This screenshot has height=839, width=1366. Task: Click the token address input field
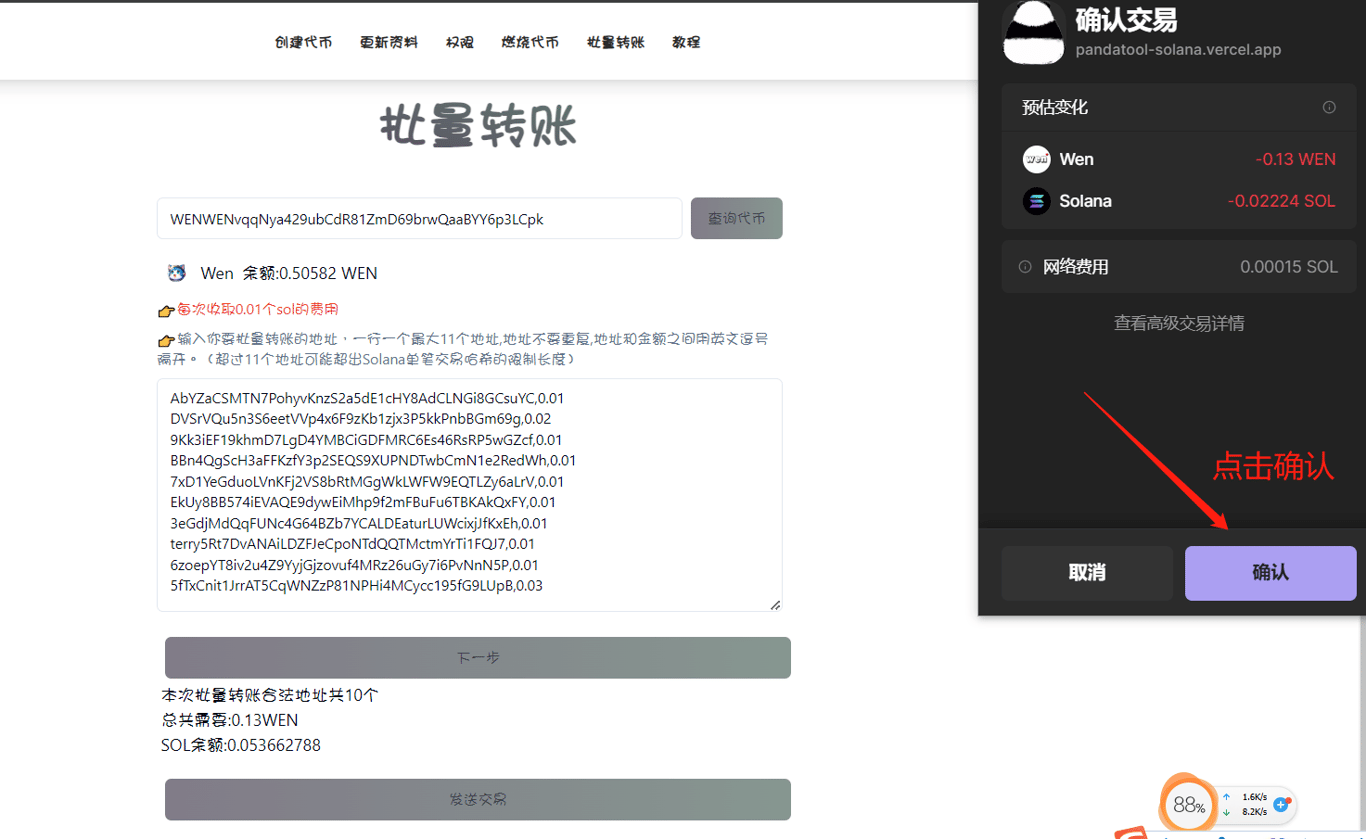[420, 218]
